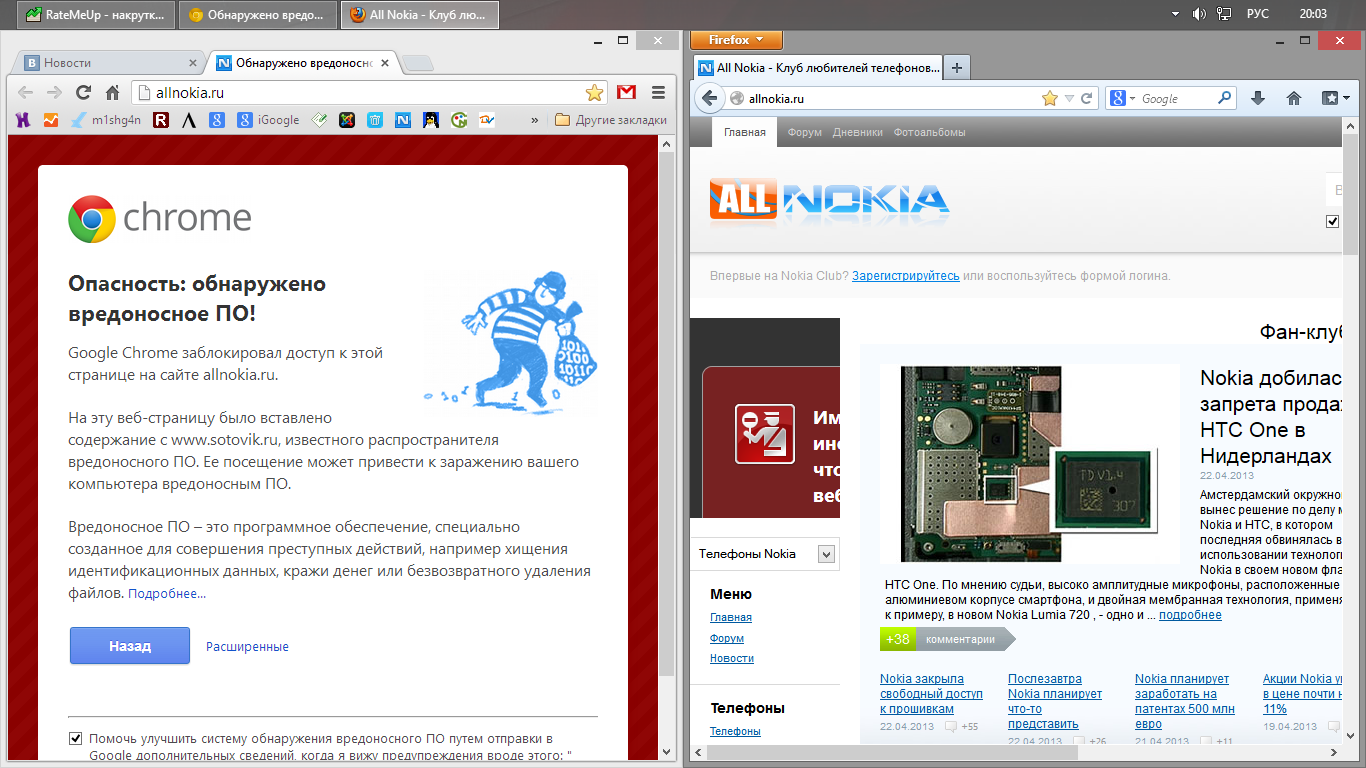Screen dimensions: 1366x768
Task: Reload page in Firefox
Action: click(x=1088, y=98)
